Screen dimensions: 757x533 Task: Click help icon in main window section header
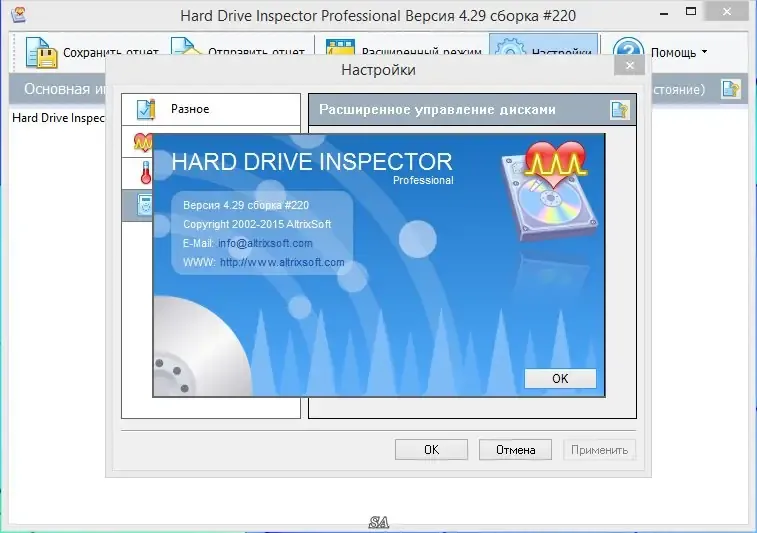point(731,89)
